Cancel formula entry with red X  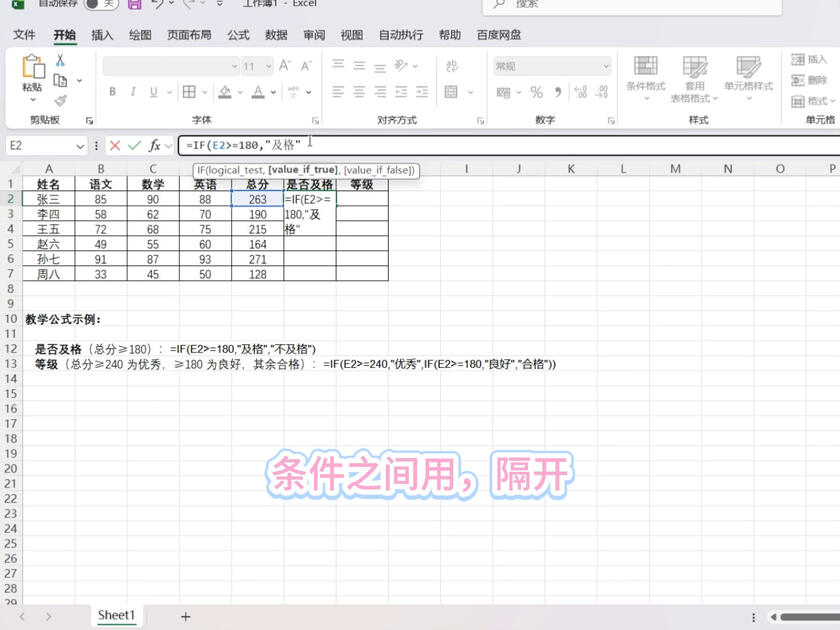[x=115, y=145]
